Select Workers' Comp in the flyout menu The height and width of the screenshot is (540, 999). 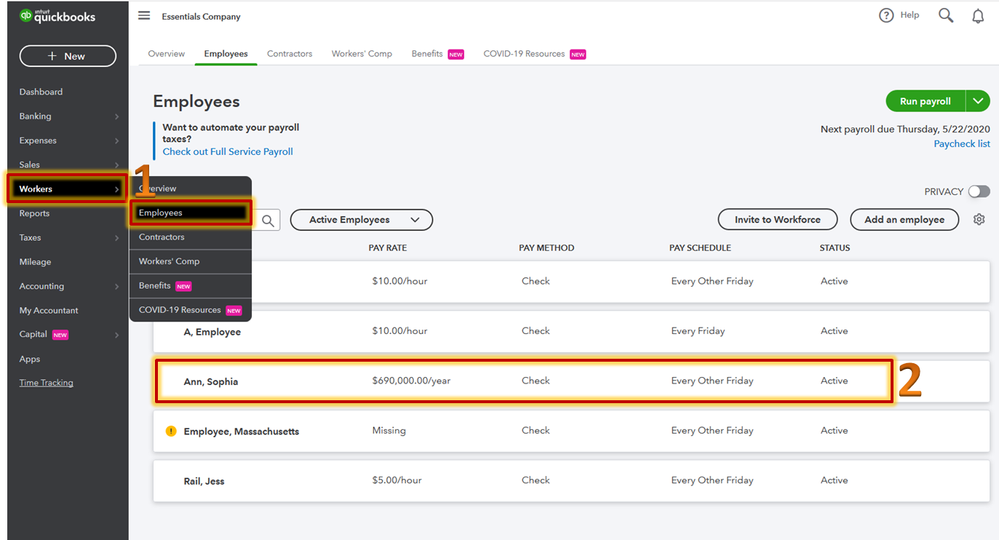190,261
